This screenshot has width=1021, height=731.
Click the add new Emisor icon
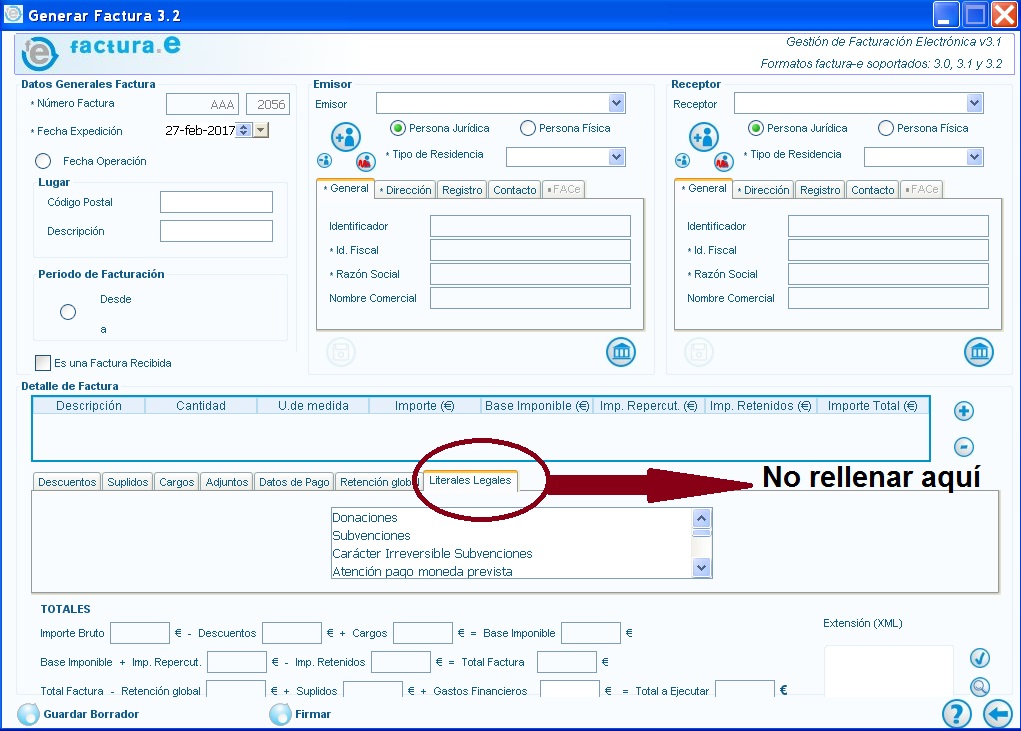[x=346, y=136]
